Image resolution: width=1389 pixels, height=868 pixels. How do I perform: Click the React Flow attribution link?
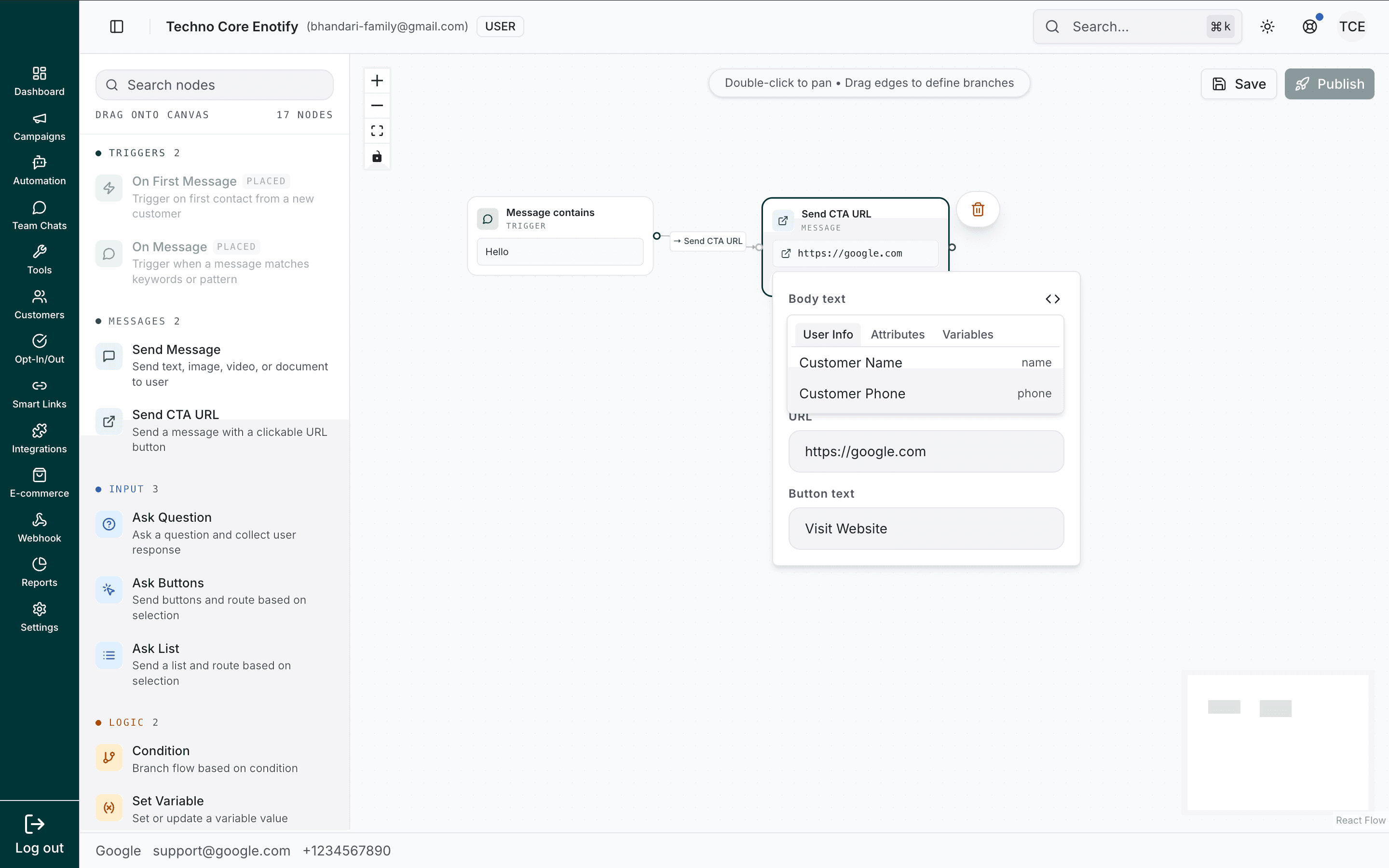pos(1360,820)
